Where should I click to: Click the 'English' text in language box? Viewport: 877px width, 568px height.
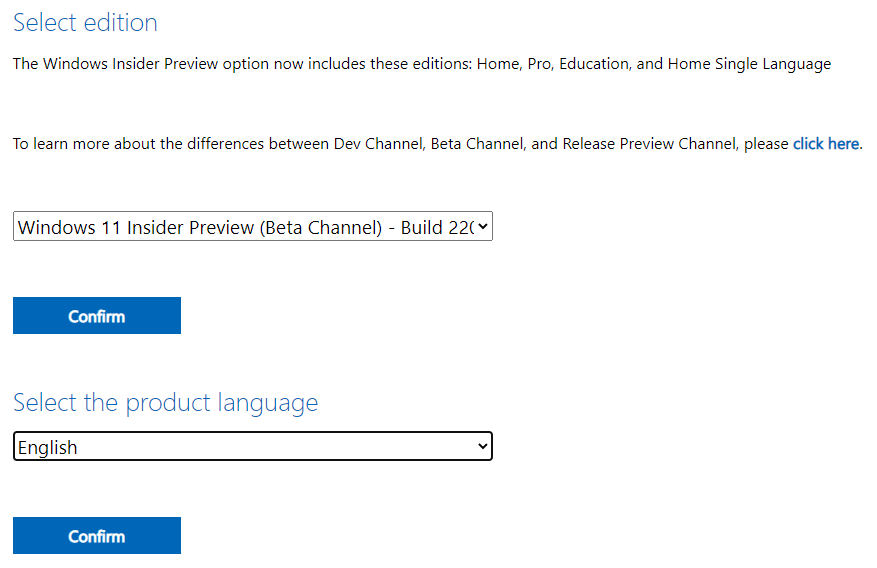48,448
